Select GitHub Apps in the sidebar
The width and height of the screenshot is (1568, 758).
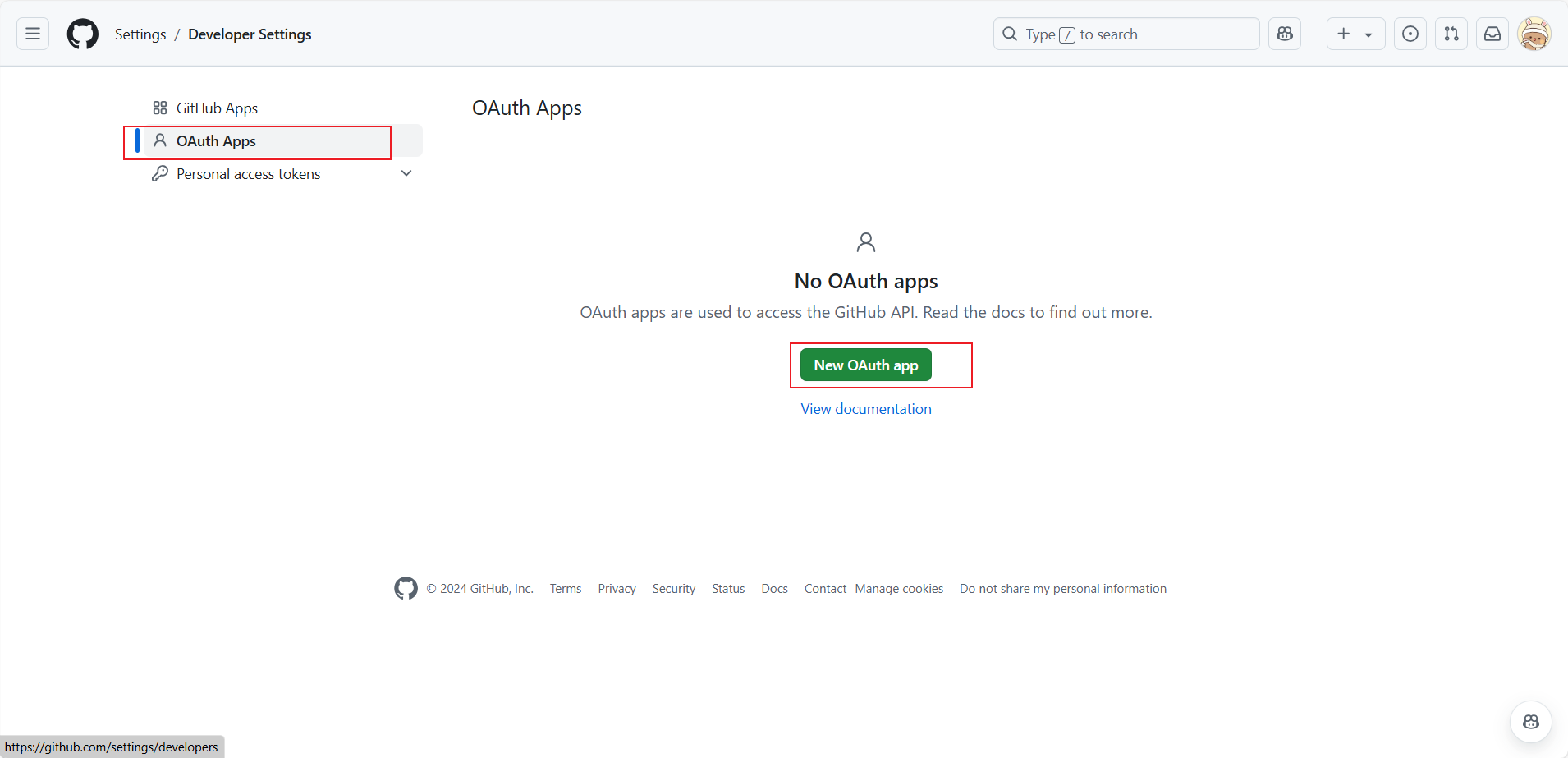tap(283, 108)
